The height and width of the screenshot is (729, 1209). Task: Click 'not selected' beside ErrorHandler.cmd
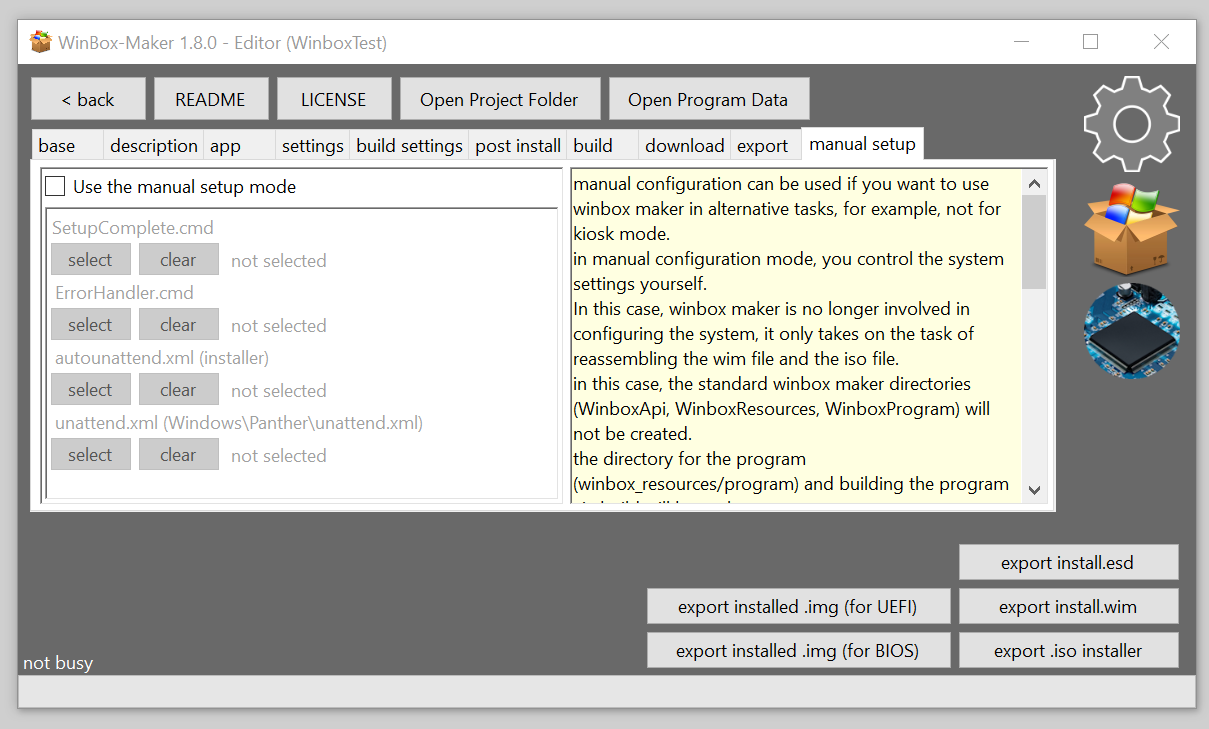[279, 326]
